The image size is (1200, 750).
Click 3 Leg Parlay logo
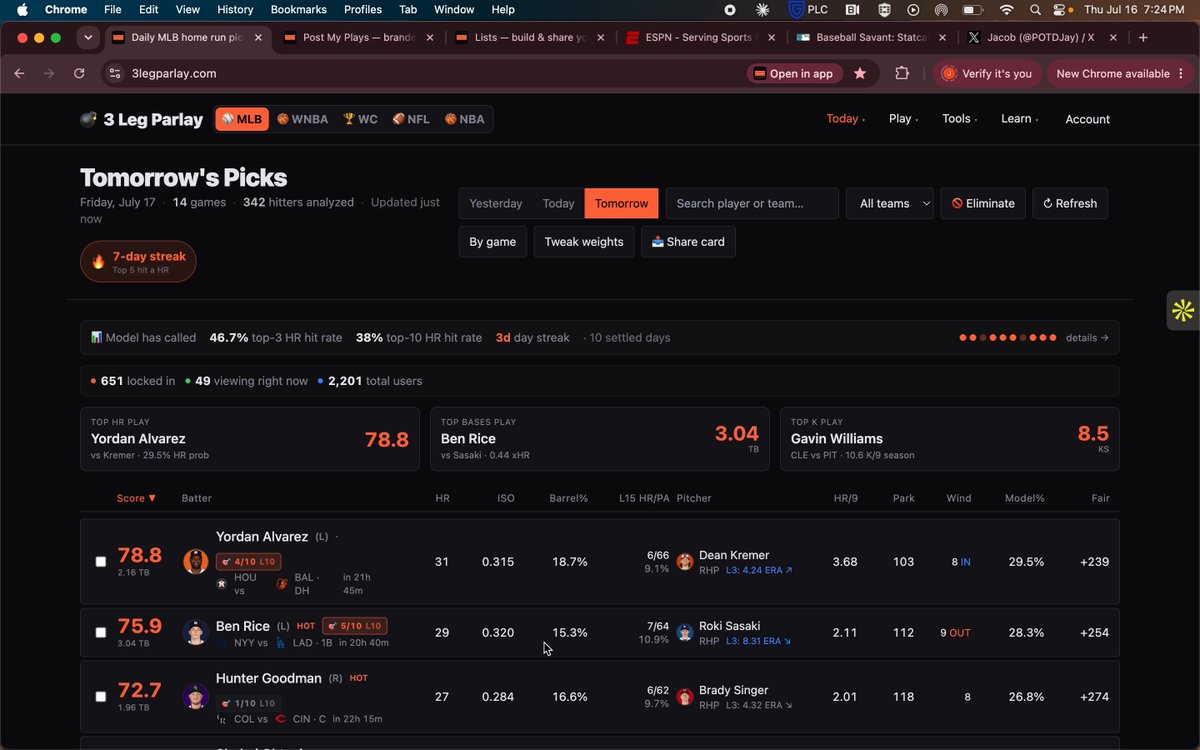pos(142,120)
